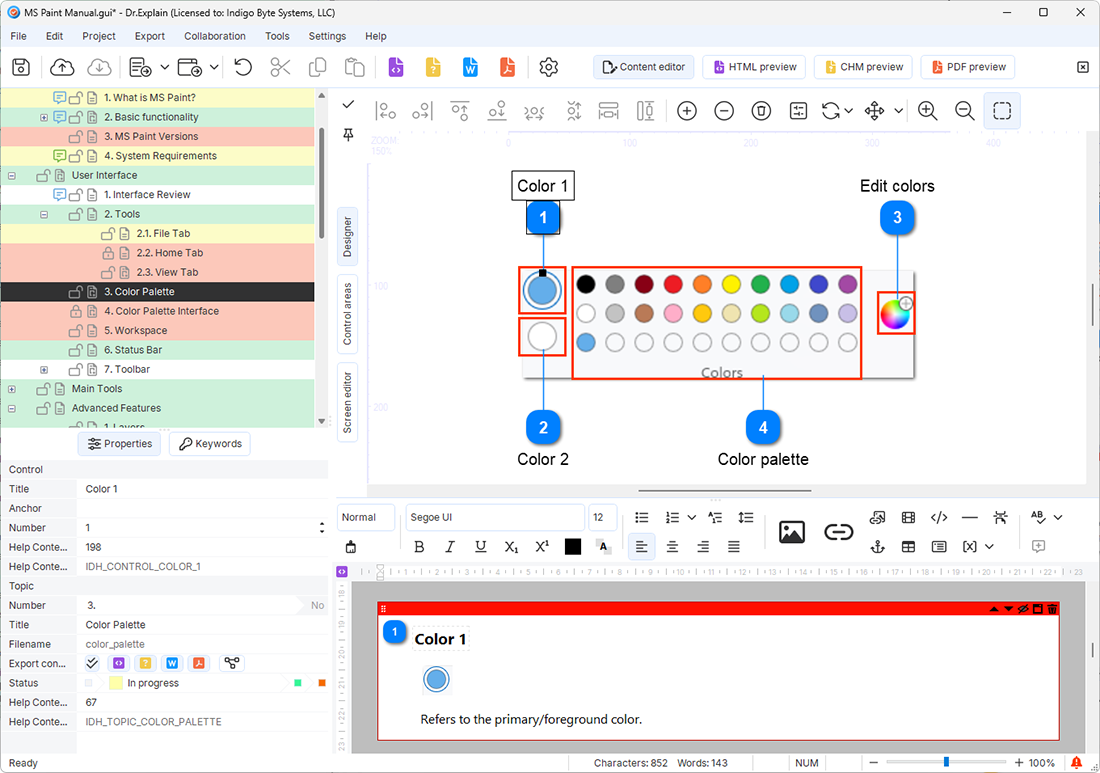
Task: Switch to HTML preview
Action: pos(754,67)
